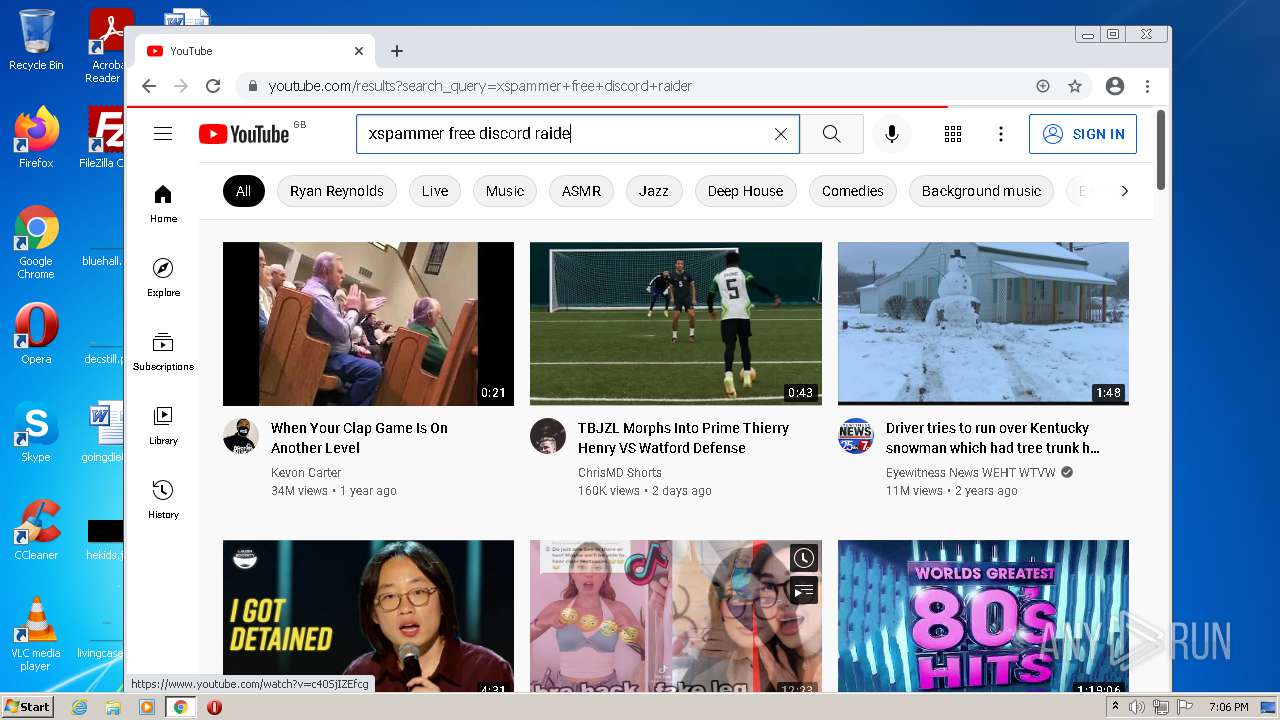Add TikTok video to Watch Later
The image size is (1280, 720).
pyautogui.click(x=803, y=558)
